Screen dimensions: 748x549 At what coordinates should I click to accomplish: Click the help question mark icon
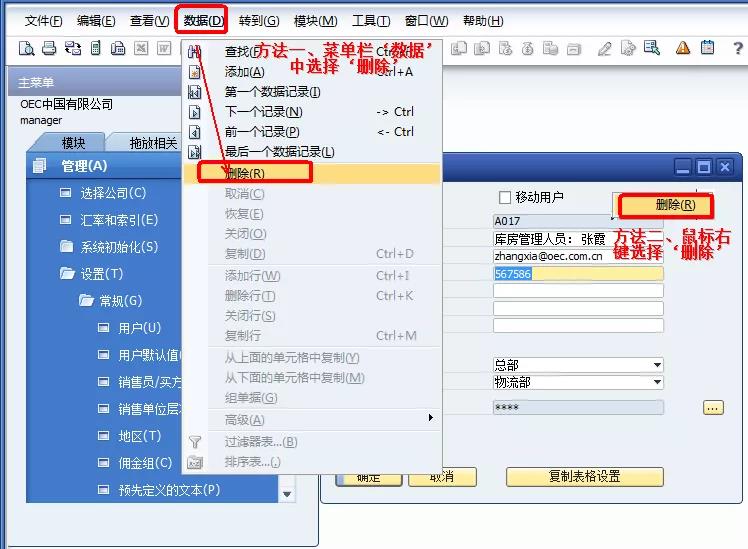point(738,48)
